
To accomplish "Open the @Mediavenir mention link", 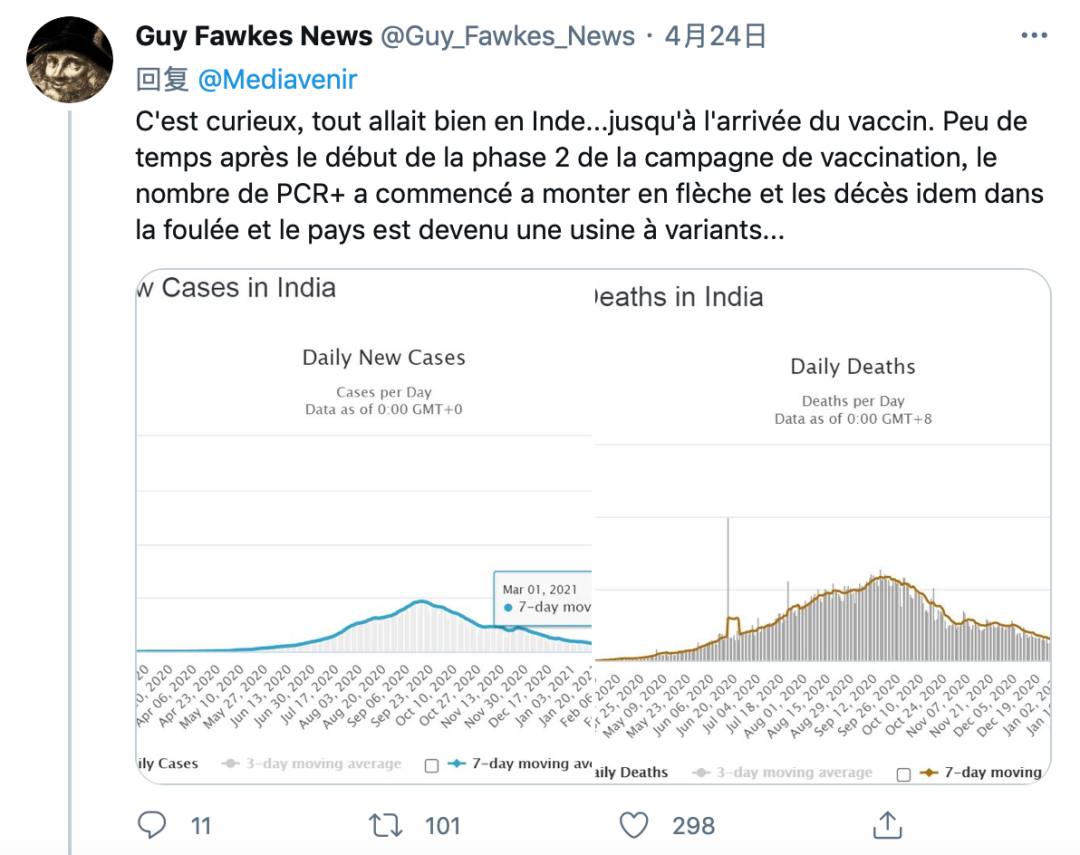I will pyautogui.click(x=277, y=80).
